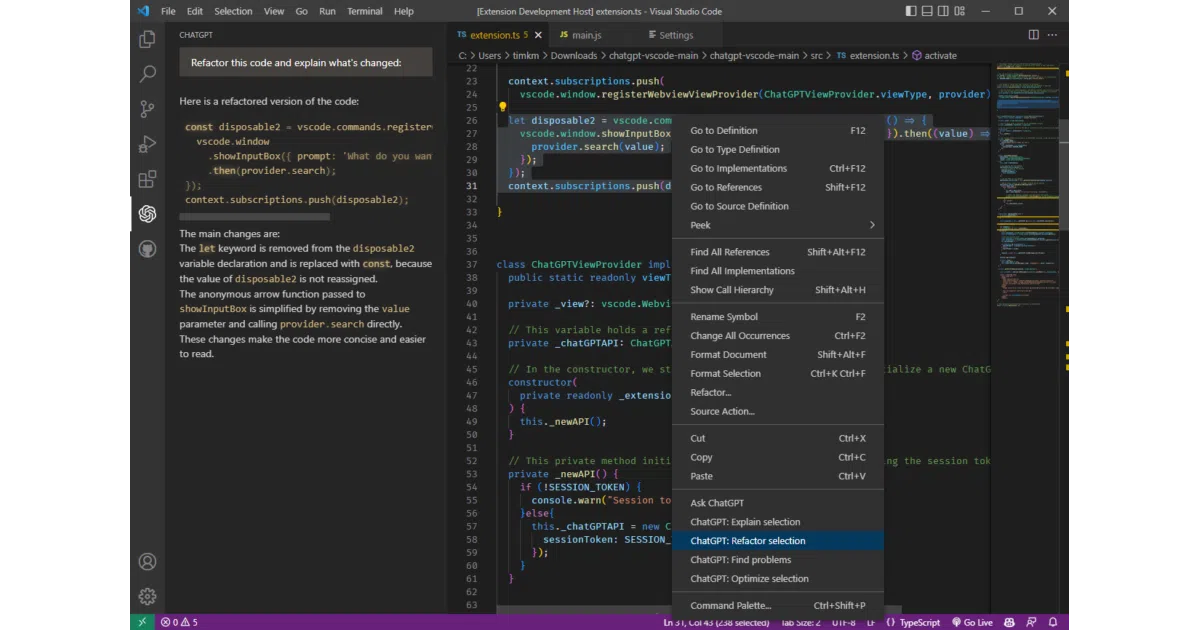Open the Run and Debug view
1200x630 pixels.
click(x=147, y=144)
